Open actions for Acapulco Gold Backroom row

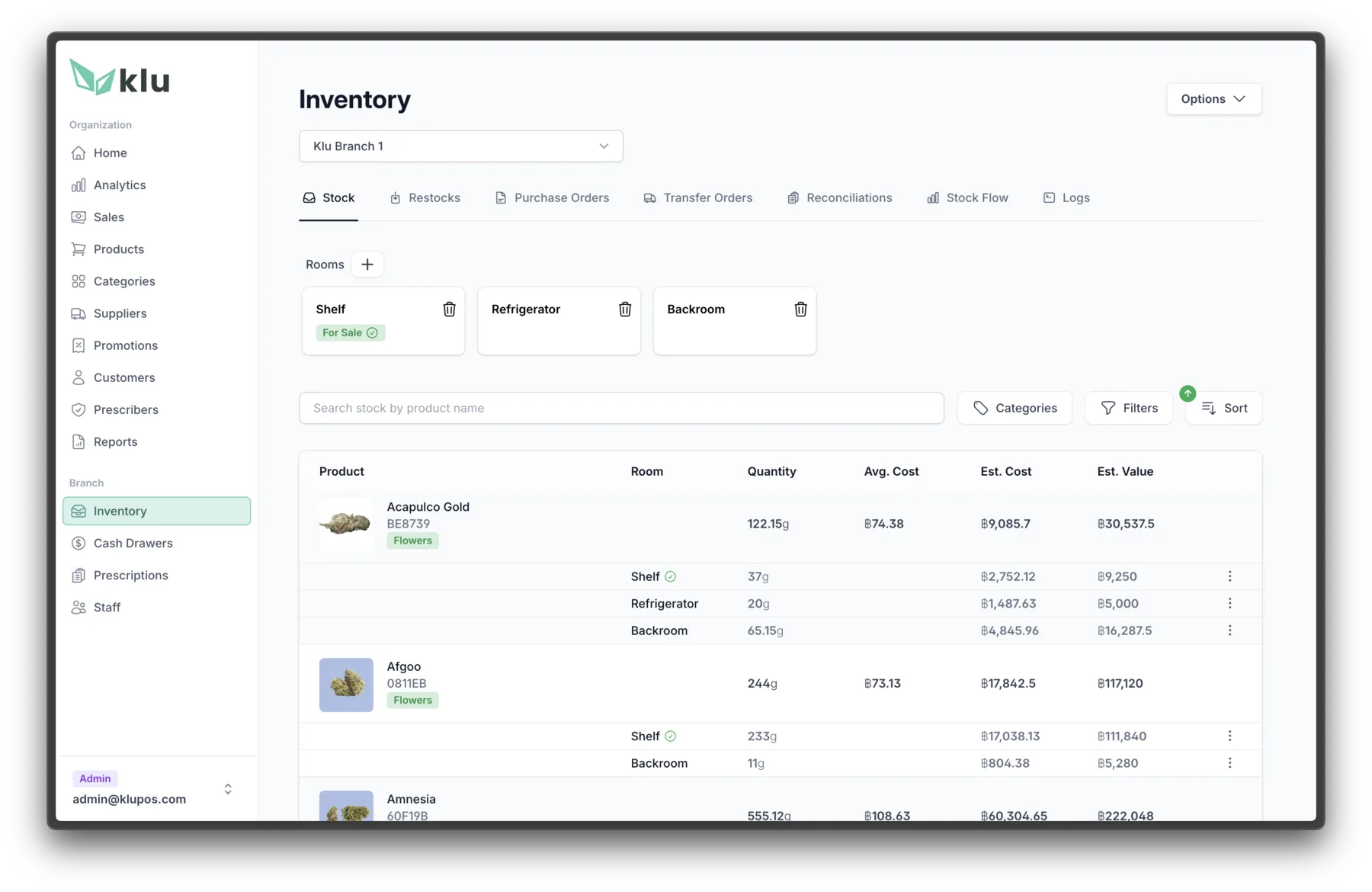click(1229, 630)
